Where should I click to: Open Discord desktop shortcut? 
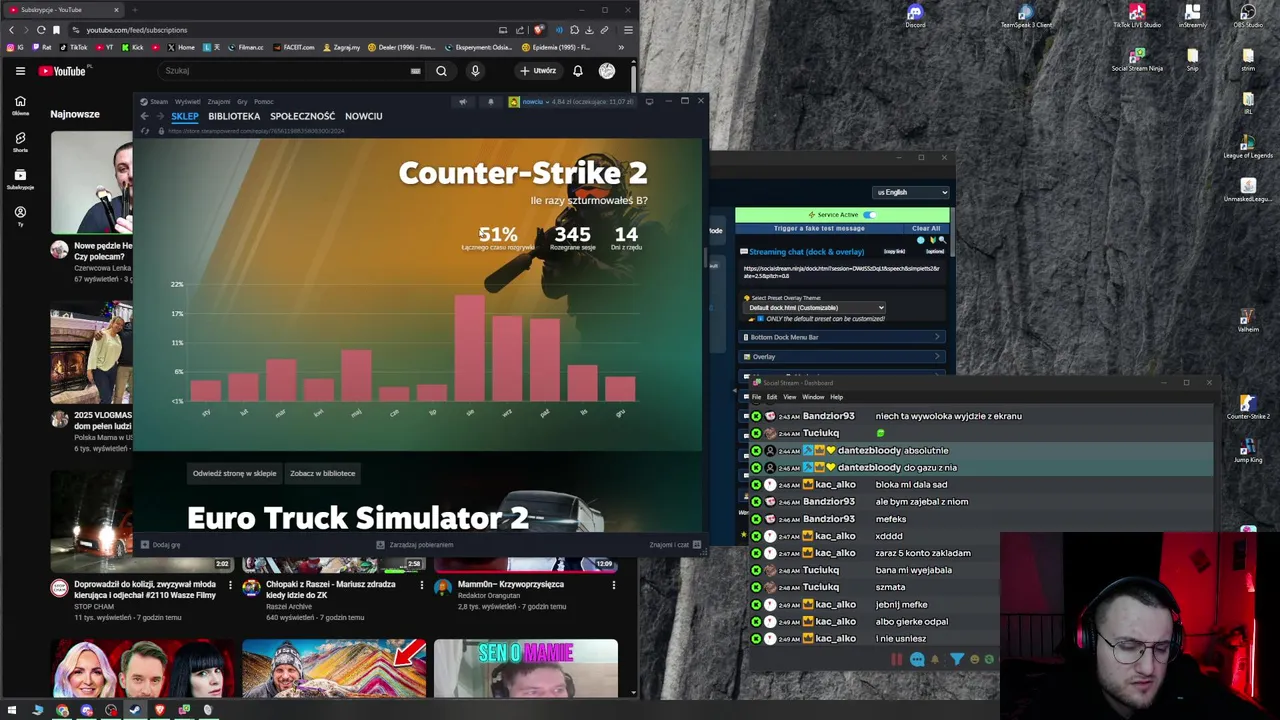[915, 16]
